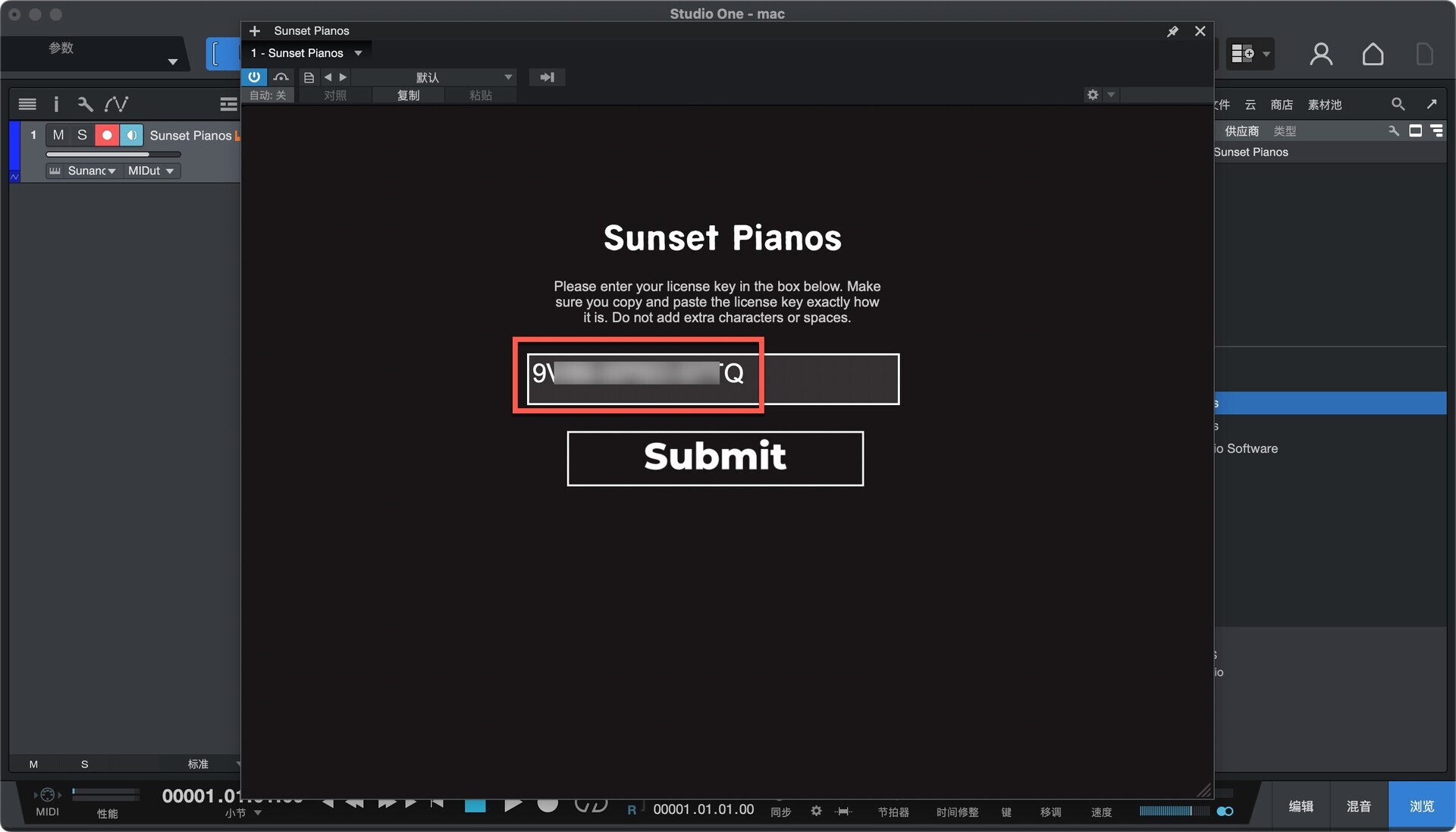The height and width of the screenshot is (832, 1456).
Task: Click the 节拍器 metronome label
Action: [893, 812]
